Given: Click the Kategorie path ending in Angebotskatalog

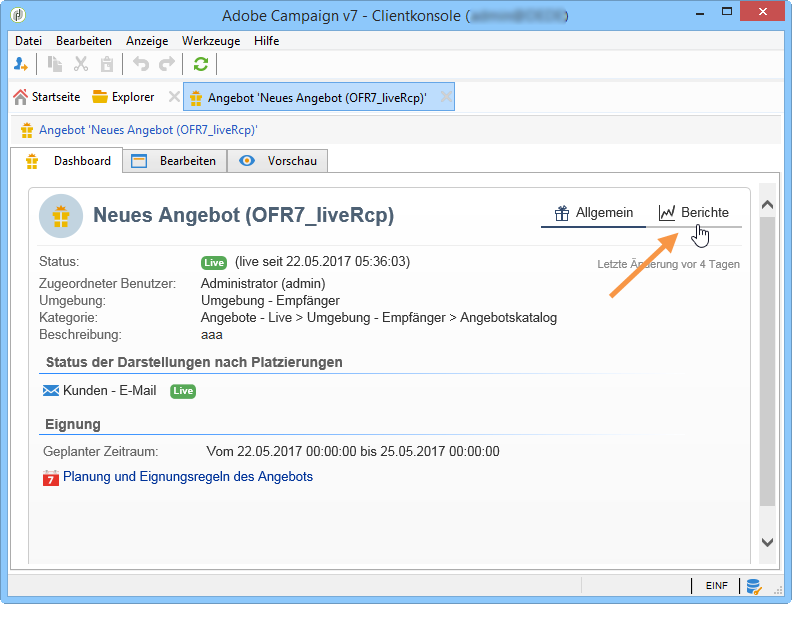Looking at the screenshot, I should (379, 317).
